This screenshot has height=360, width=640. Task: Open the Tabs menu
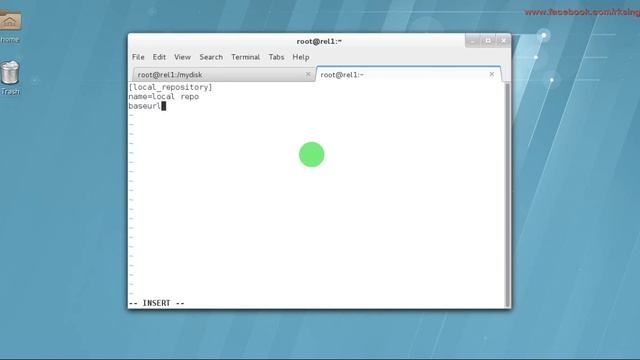coord(276,57)
